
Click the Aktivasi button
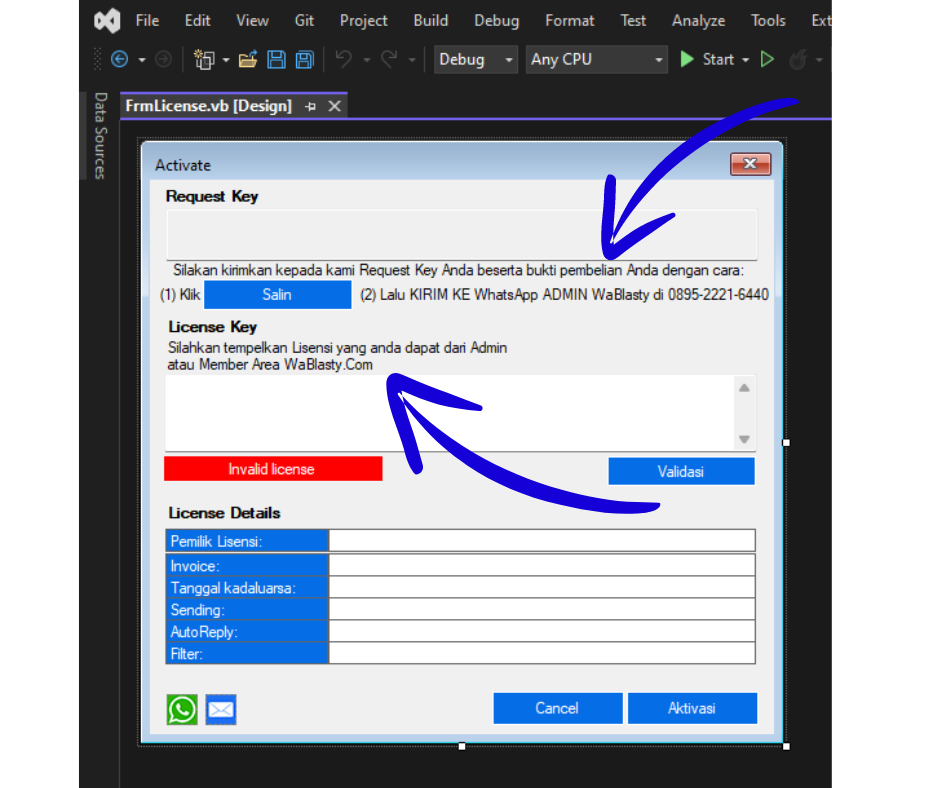click(691, 708)
